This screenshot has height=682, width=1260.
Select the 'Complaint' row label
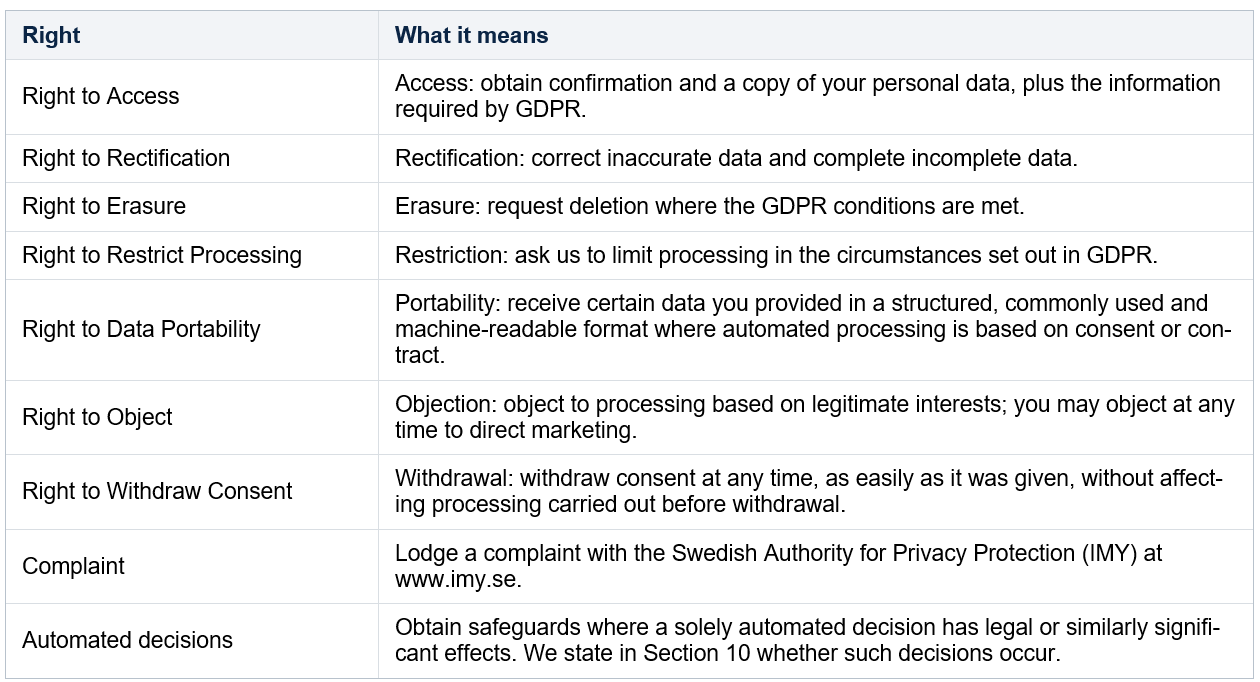click(x=73, y=566)
